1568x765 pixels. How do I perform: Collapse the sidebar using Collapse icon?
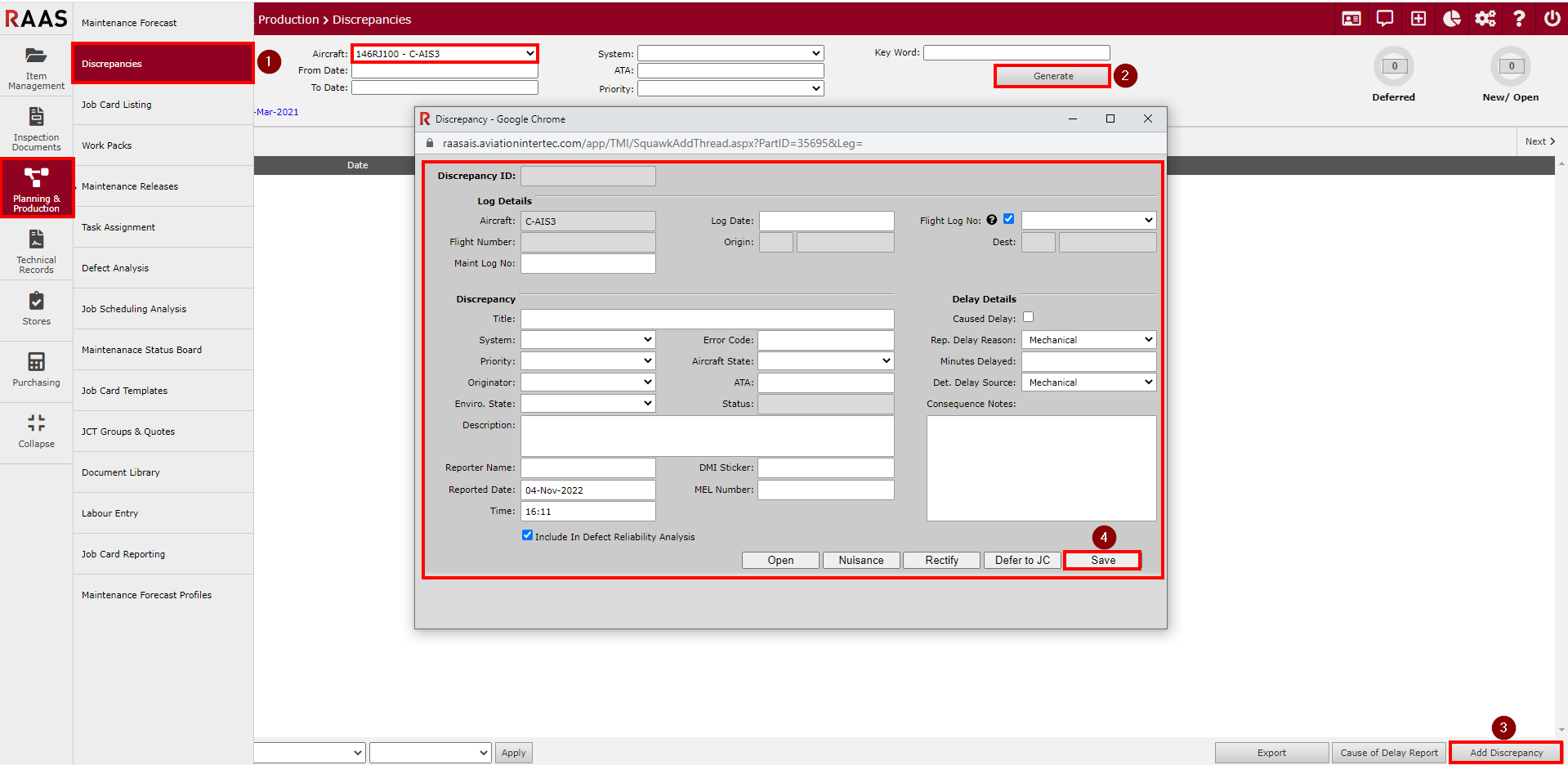click(x=36, y=423)
